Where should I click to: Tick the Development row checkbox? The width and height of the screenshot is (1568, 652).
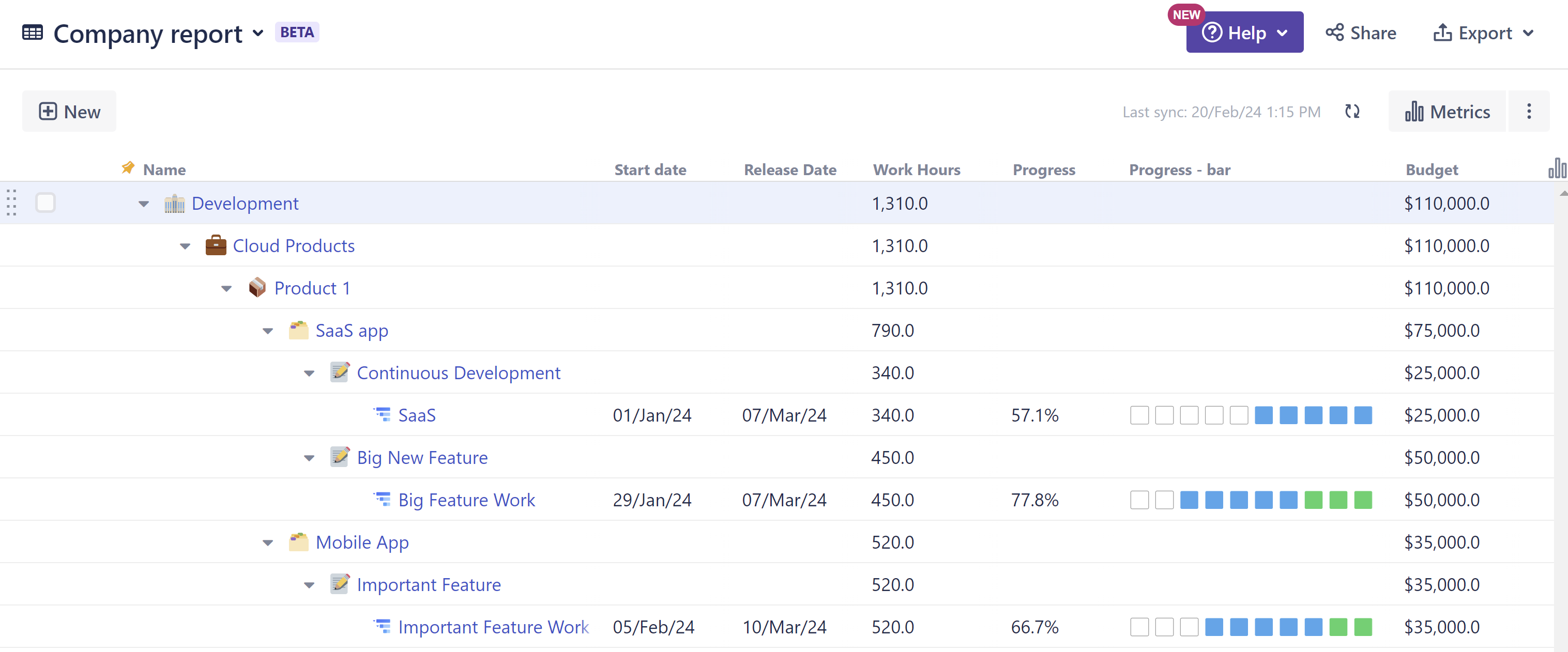pyautogui.click(x=45, y=203)
